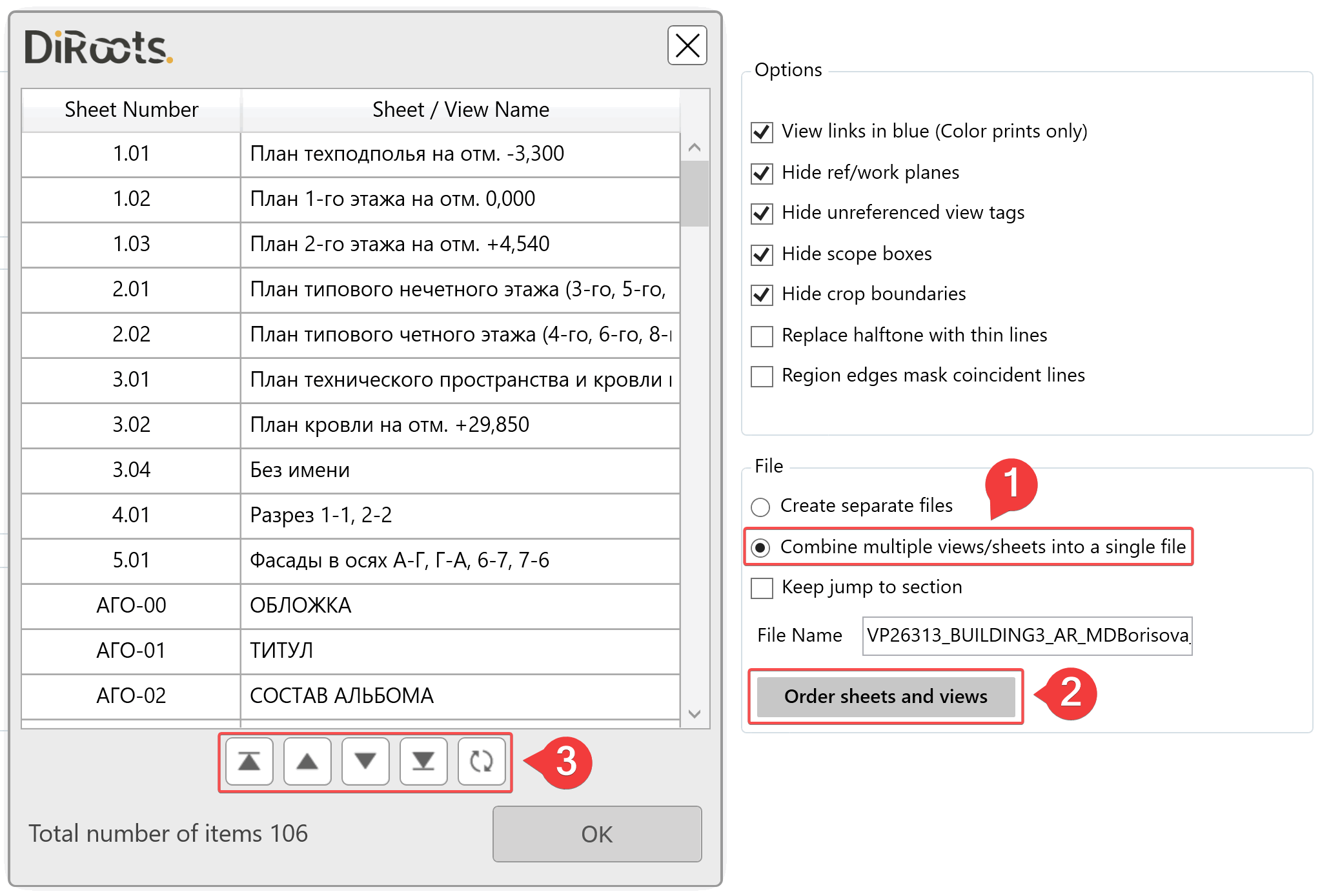Move selected sheet to top of list
Viewport: 1320px width, 896px height.
click(x=249, y=762)
